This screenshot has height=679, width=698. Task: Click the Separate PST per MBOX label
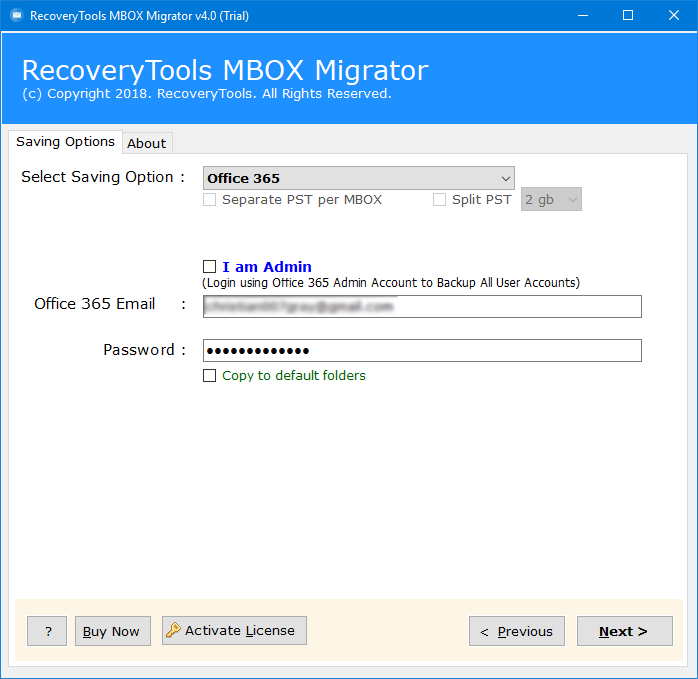tap(302, 199)
